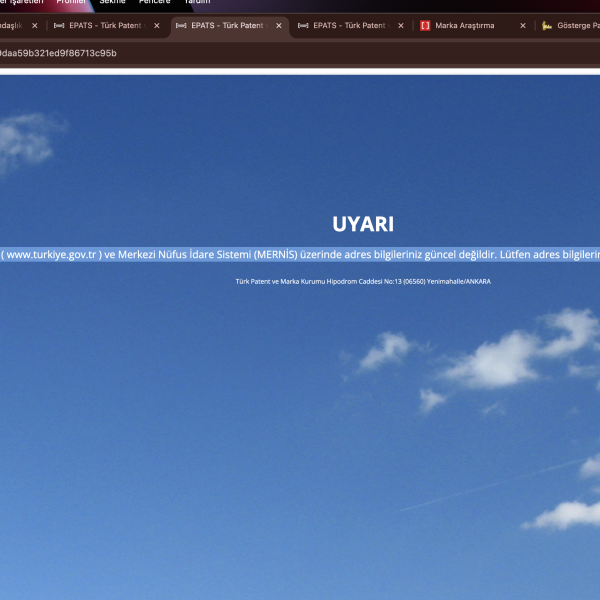
Task: Click the yellow Gösterge tab favicon
Action: 547,26
